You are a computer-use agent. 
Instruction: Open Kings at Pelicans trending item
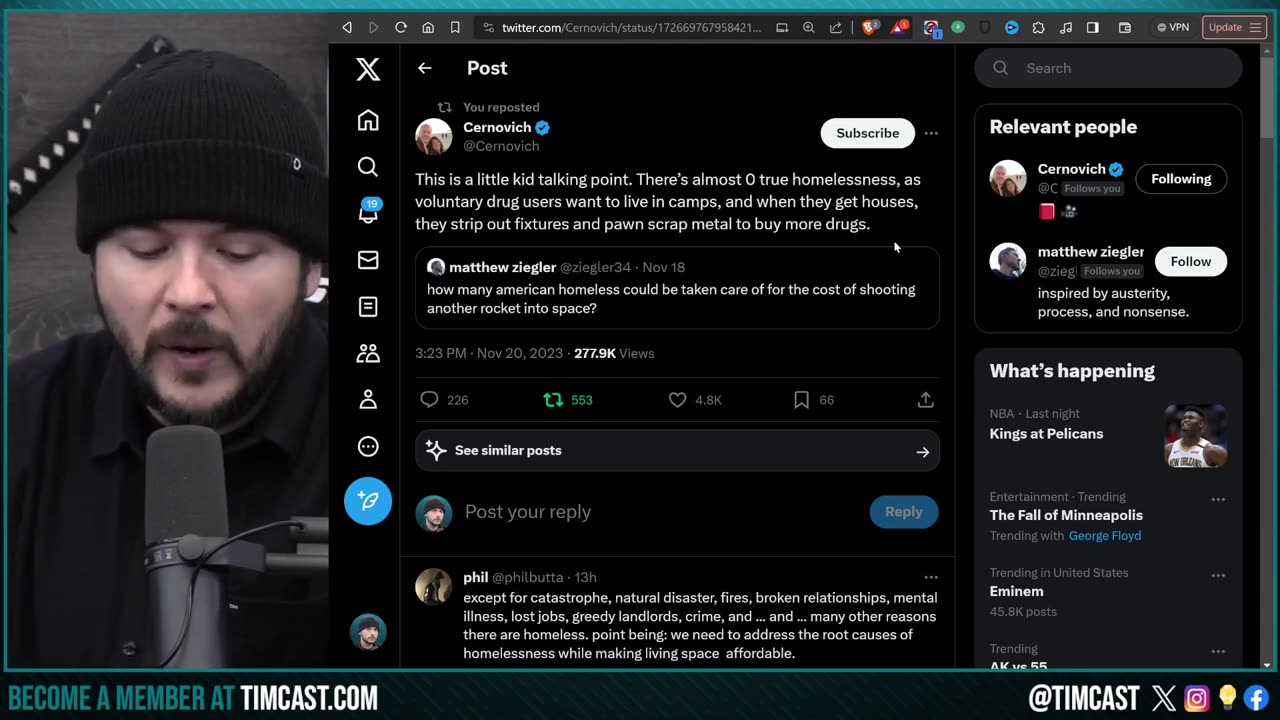1046,433
